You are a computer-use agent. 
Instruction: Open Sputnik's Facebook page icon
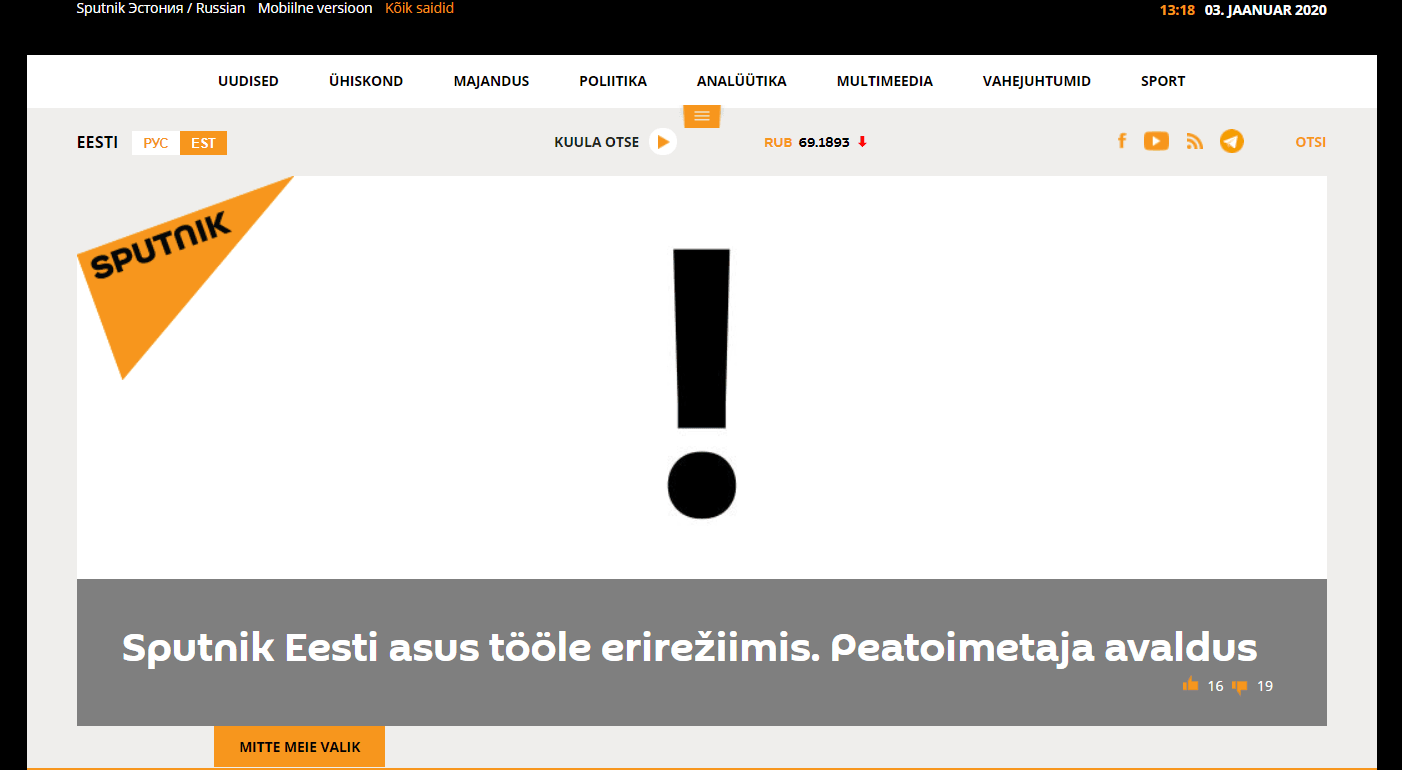[x=1122, y=141]
